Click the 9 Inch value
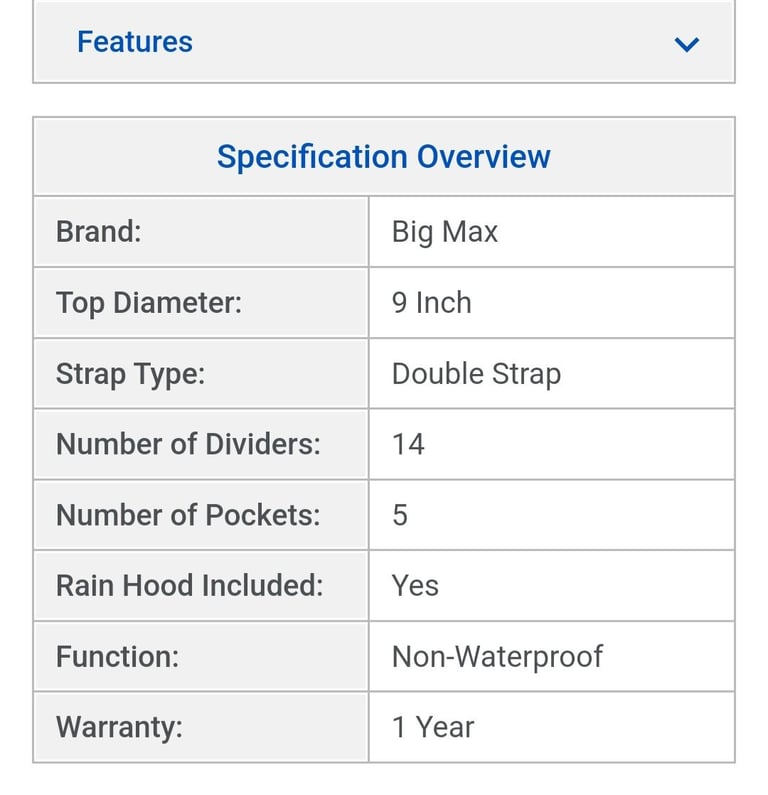This screenshot has height=795, width=768. (432, 303)
